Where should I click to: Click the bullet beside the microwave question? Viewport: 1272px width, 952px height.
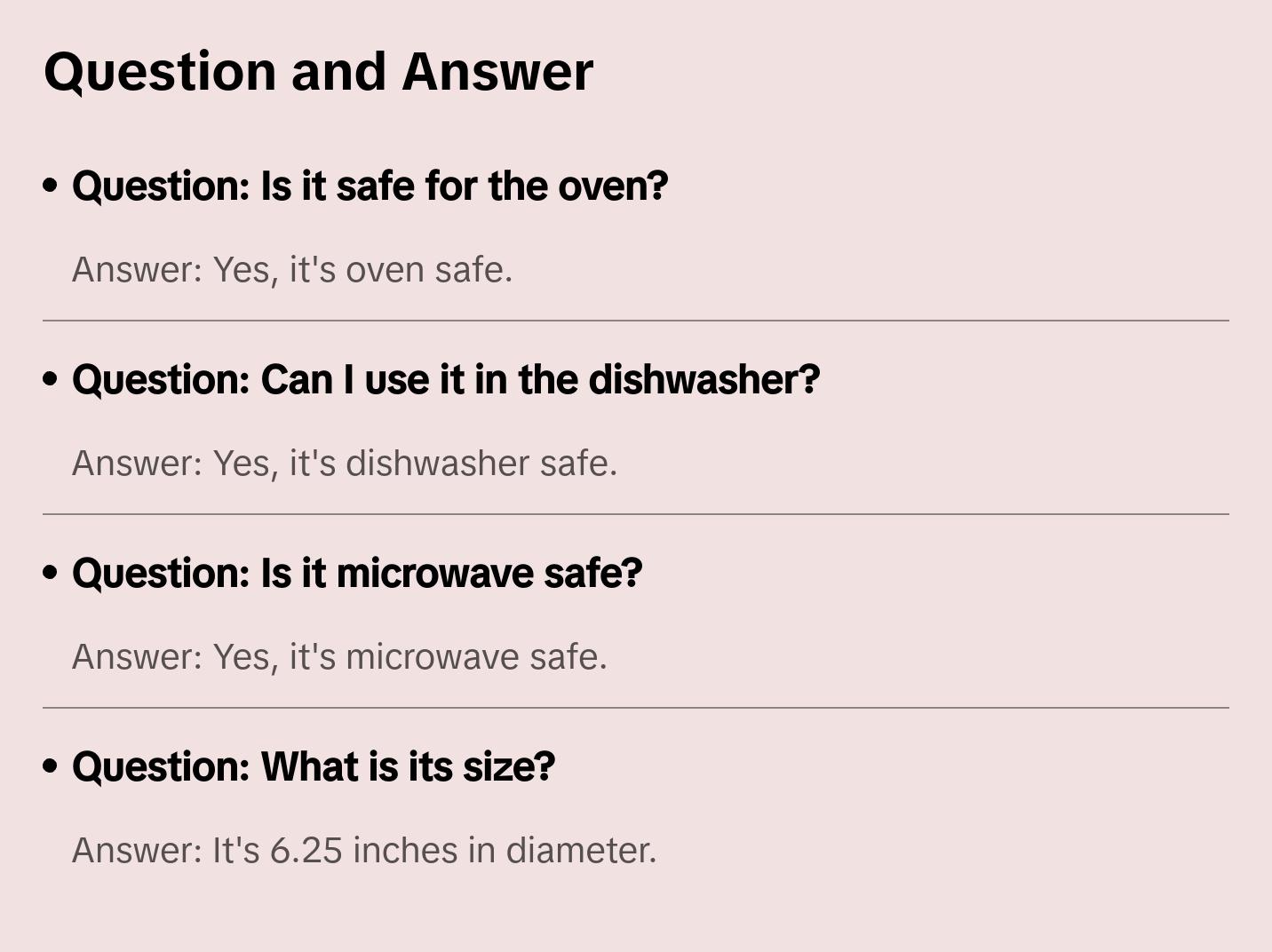[x=51, y=574]
